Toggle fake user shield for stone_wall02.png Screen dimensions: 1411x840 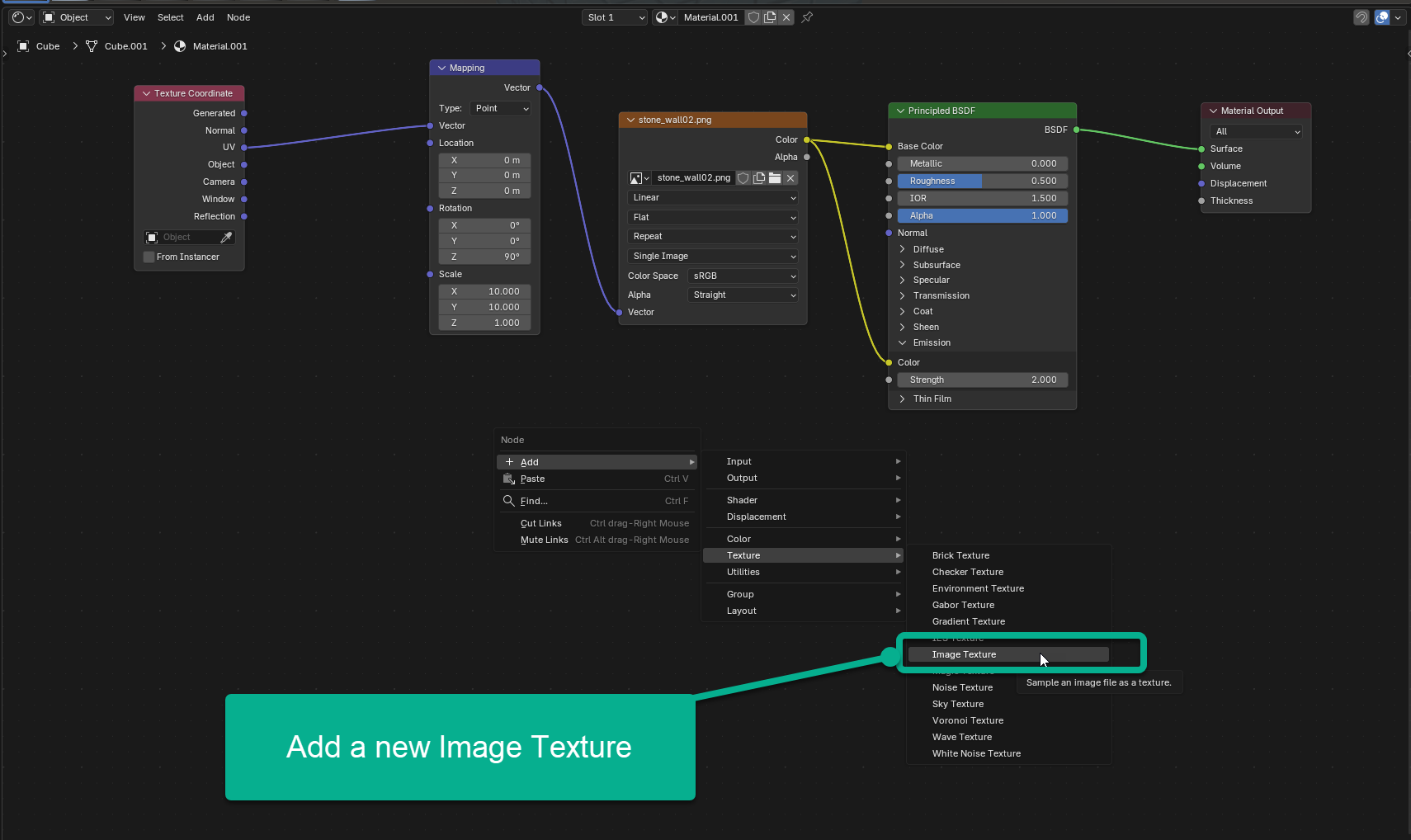(743, 177)
